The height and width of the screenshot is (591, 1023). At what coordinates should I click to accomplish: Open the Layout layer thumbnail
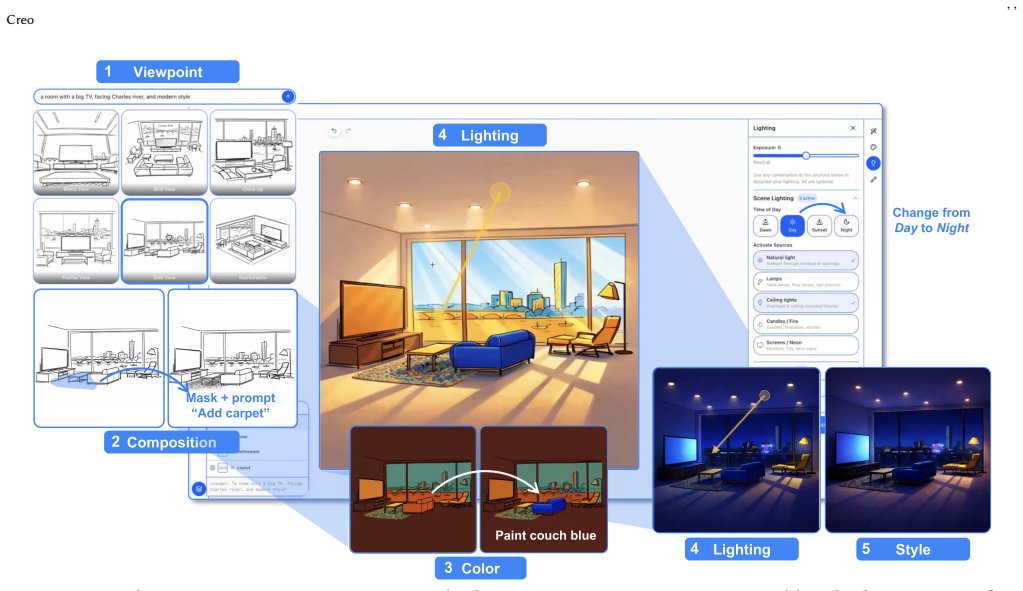[x=222, y=468]
